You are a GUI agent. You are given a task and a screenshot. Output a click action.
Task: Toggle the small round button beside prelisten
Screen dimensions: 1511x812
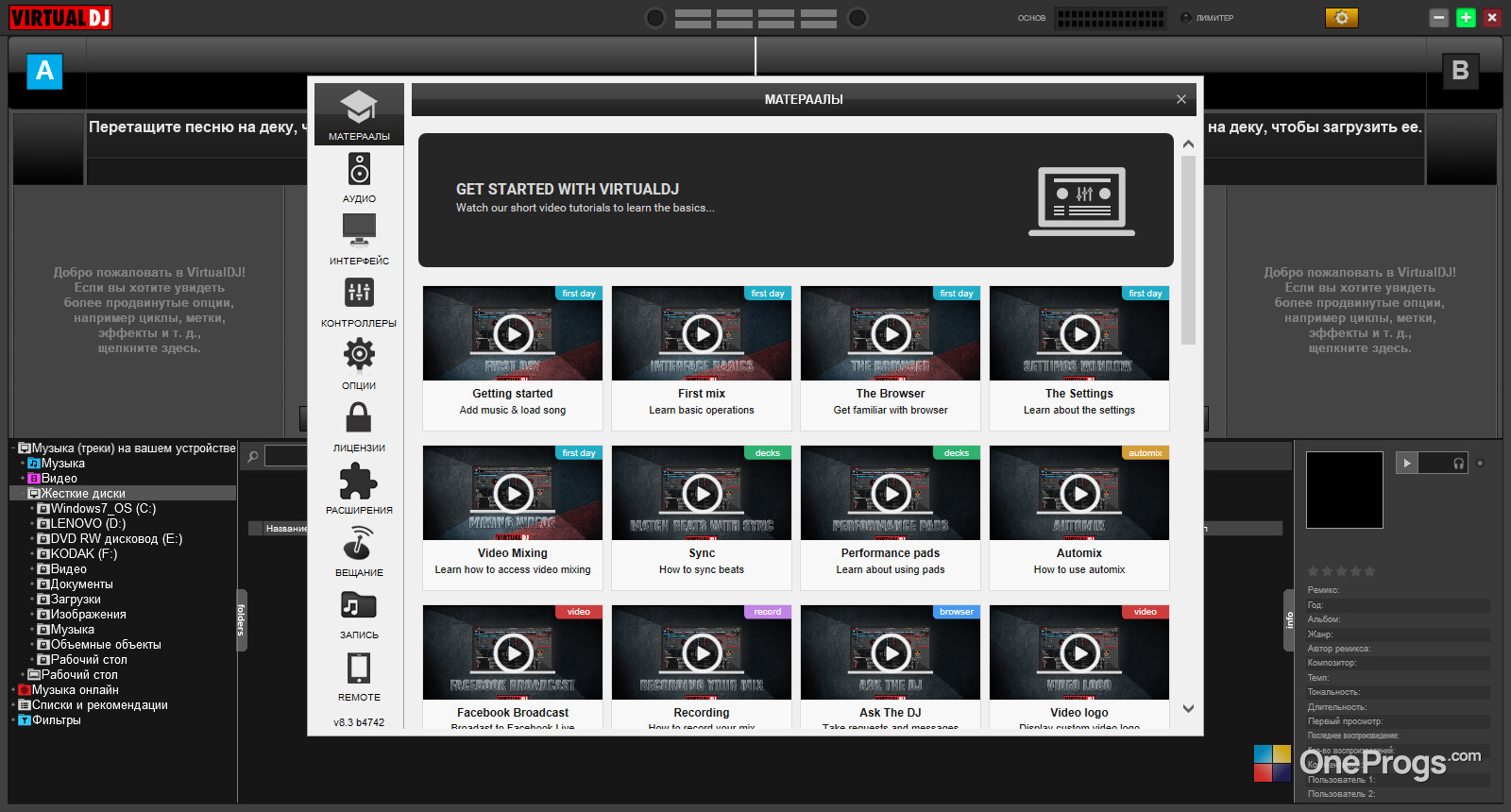tap(1480, 463)
